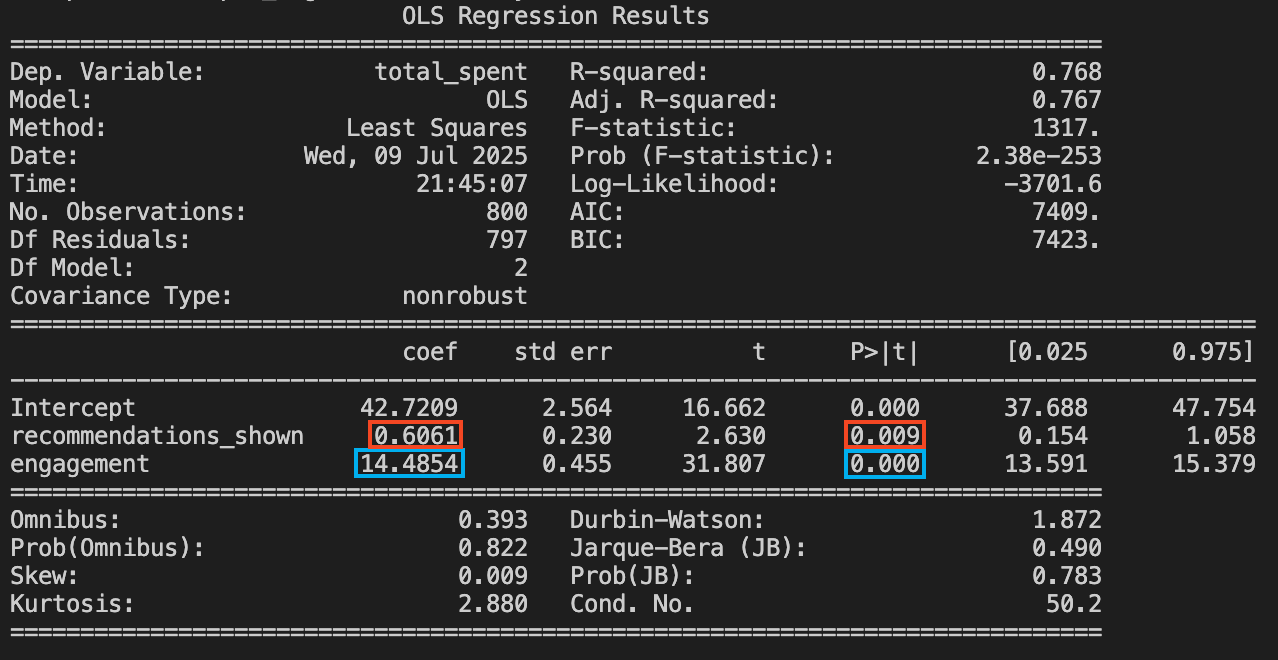Click the recommendations_shown coefficient 0.6061

click(x=416, y=435)
